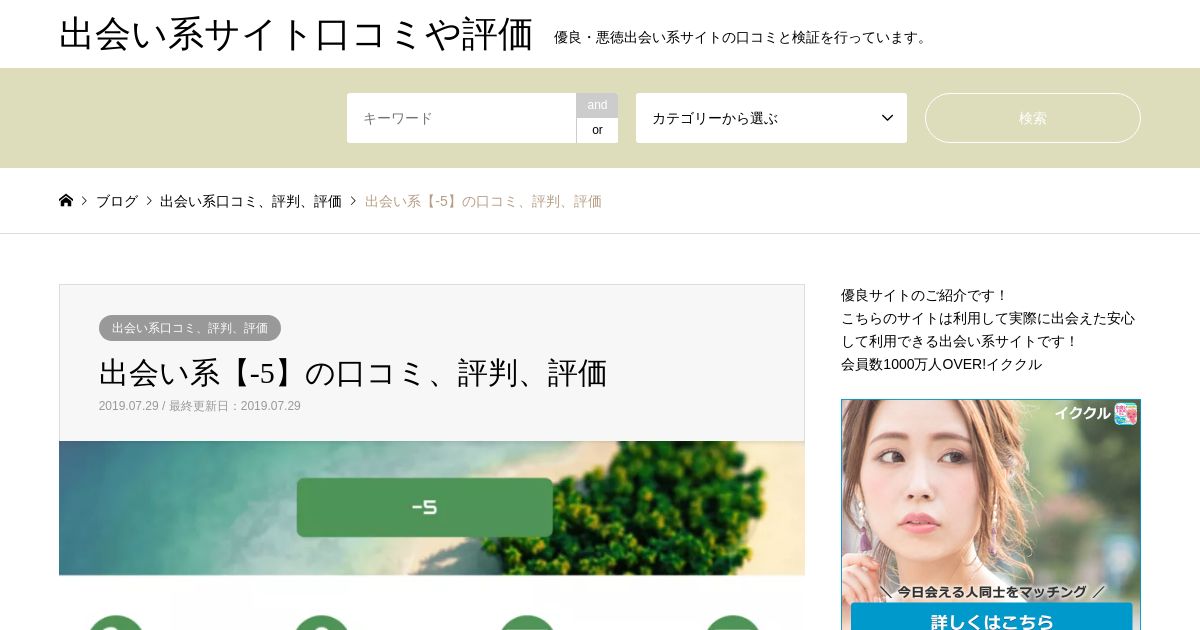1200x630 pixels.
Task: Select the 'or' search mode toggle
Action: [597, 130]
